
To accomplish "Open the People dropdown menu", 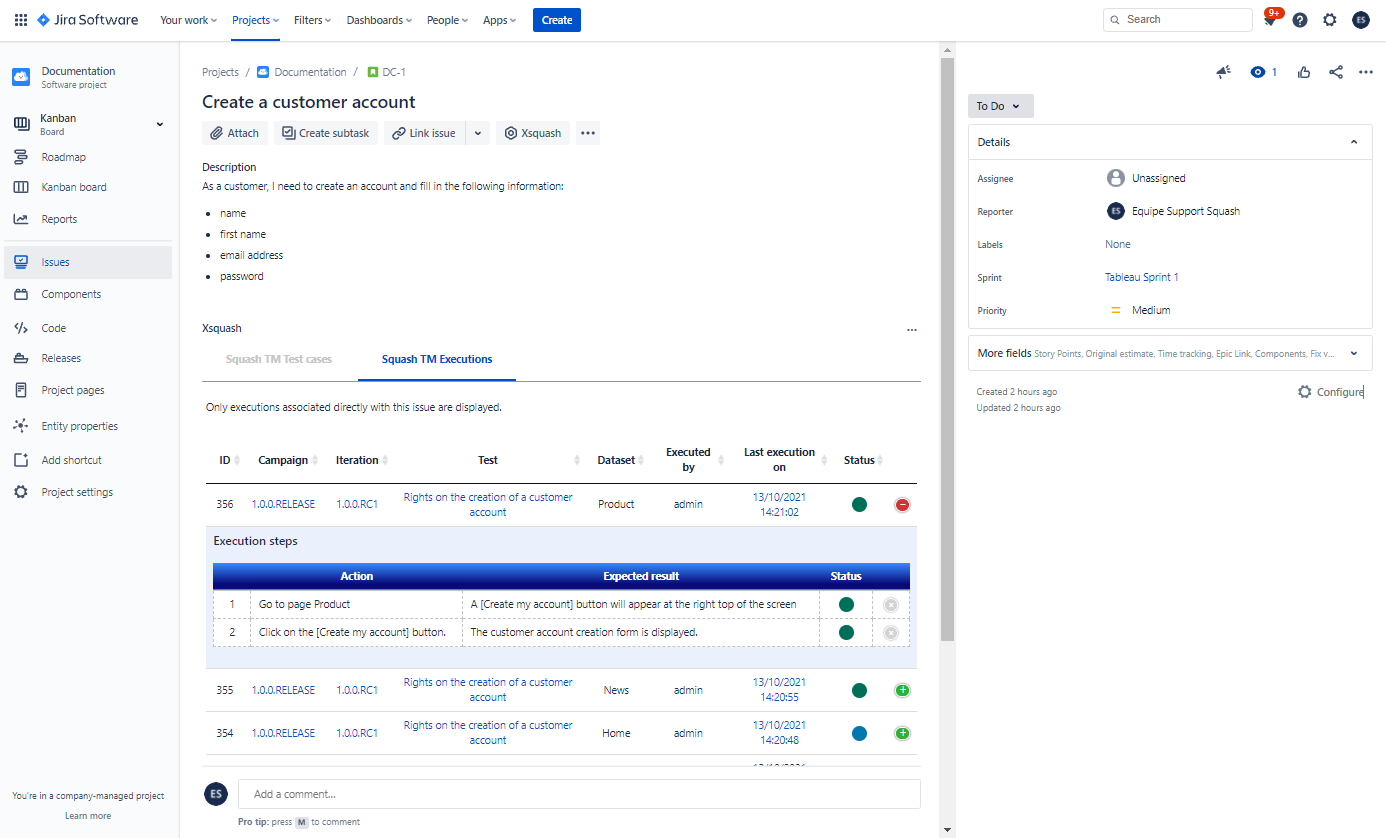I will coord(447,20).
